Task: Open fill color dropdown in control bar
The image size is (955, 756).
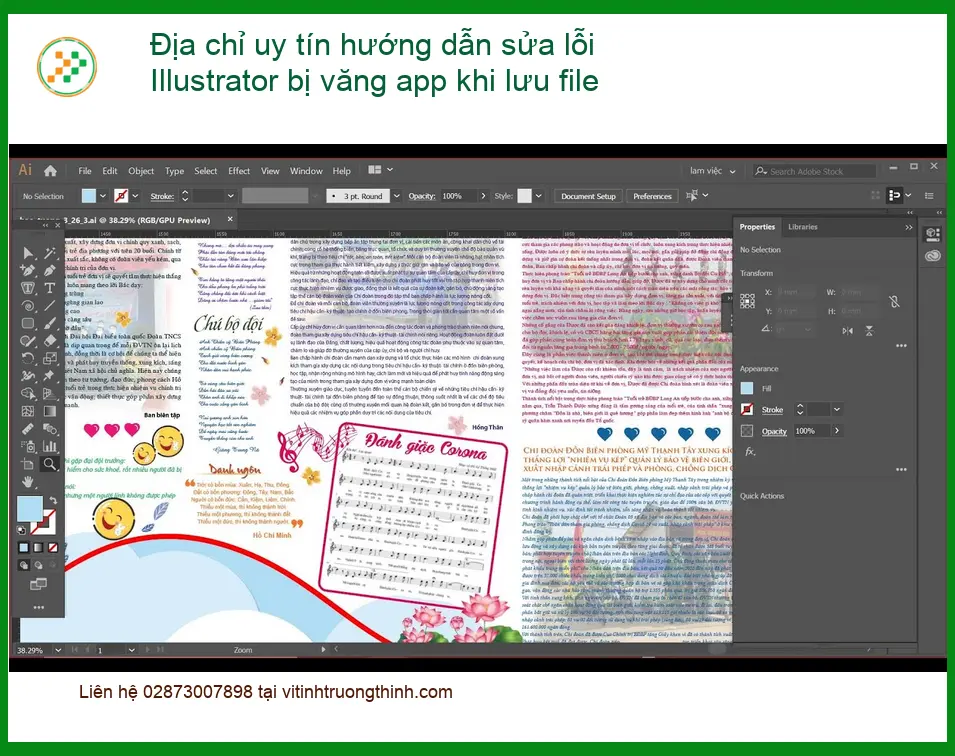Action: click(x=102, y=196)
